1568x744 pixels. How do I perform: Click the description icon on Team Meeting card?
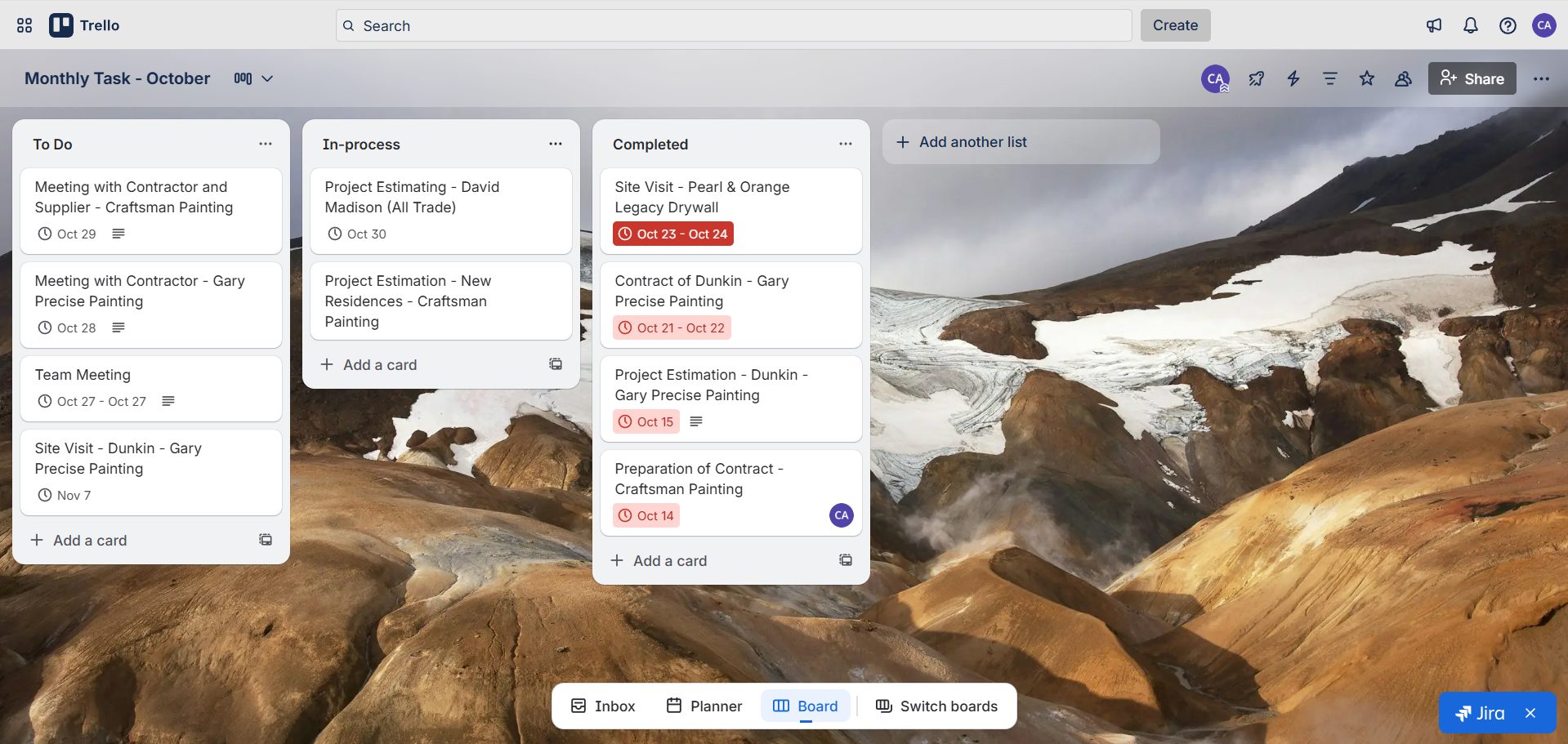click(168, 401)
